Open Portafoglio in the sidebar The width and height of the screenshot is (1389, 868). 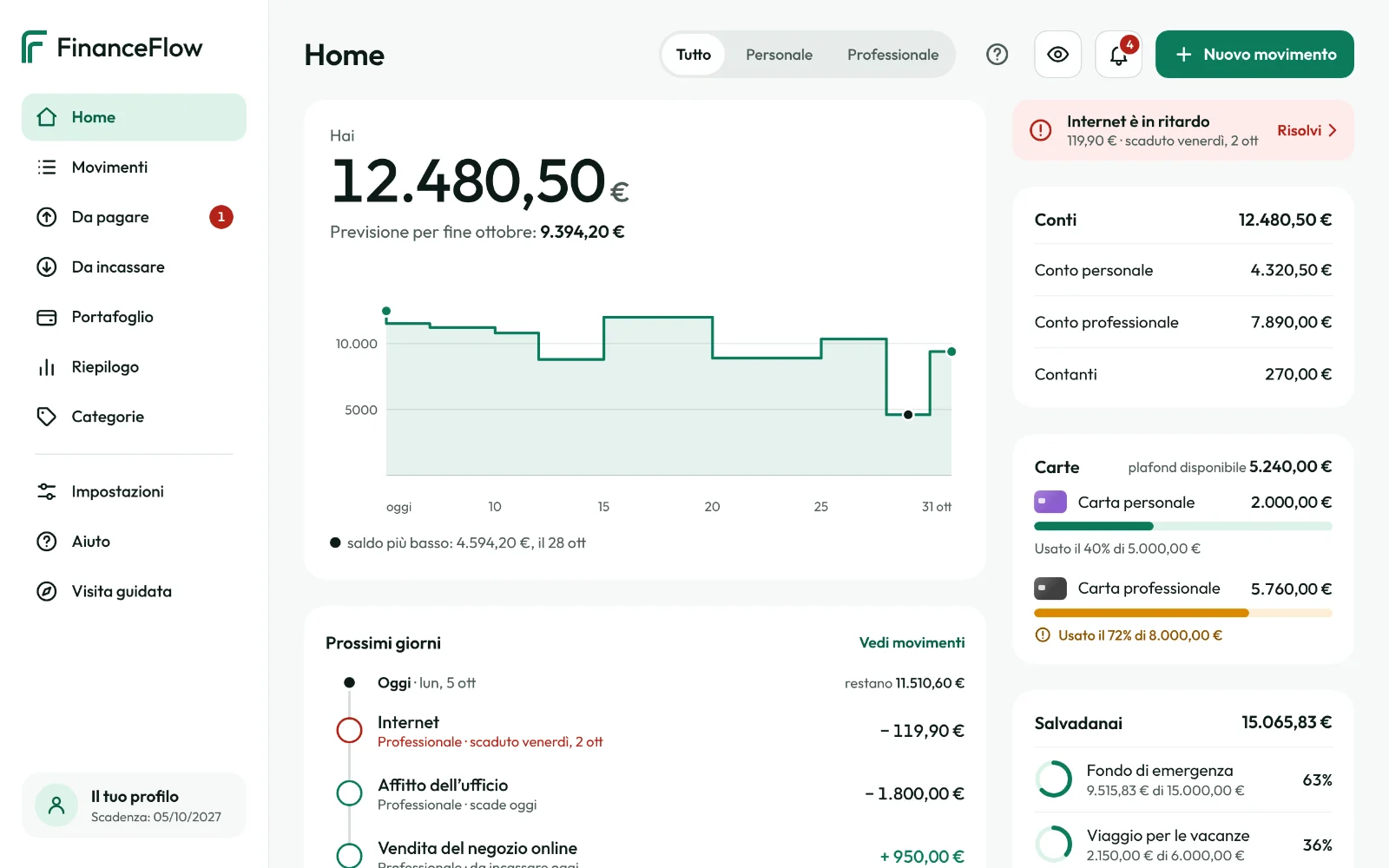134,317
